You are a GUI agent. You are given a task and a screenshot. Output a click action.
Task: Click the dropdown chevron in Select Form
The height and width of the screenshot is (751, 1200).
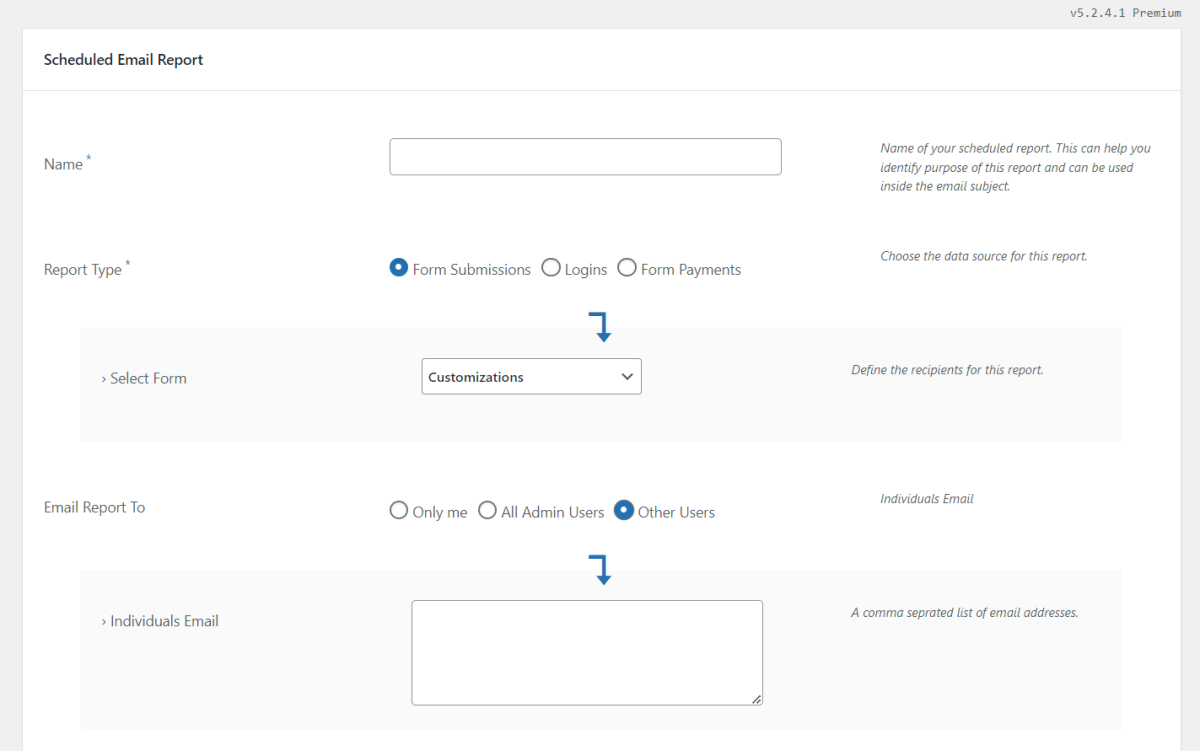point(627,377)
